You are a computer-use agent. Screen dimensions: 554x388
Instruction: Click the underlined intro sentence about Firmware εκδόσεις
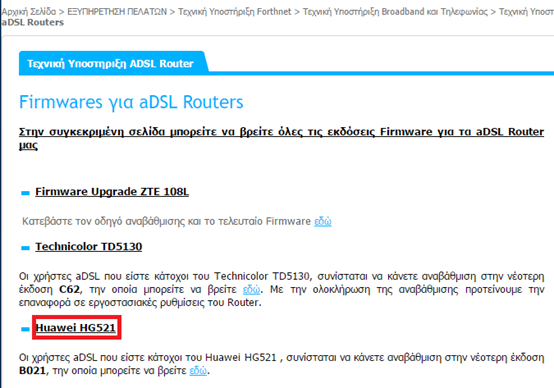pos(281,138)
